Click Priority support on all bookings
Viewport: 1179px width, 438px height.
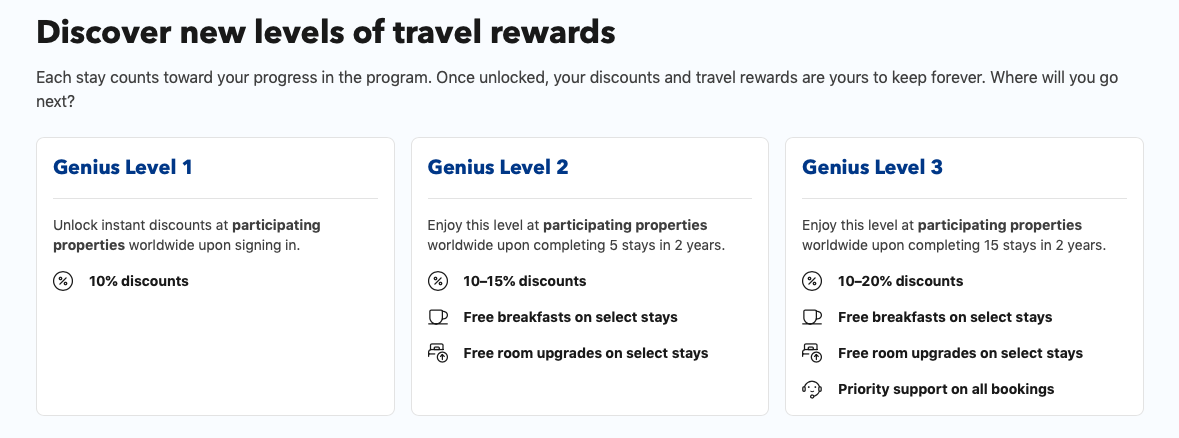coord(945,389)
